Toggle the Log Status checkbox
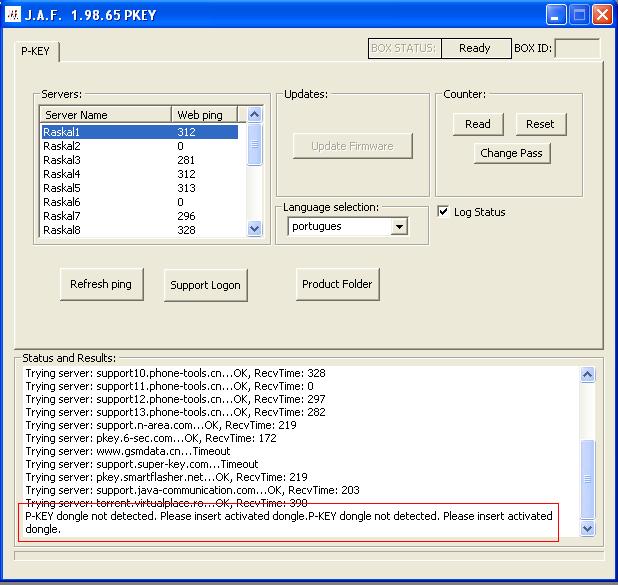This screenshot has height=585, width=618. tap(443, 211)
